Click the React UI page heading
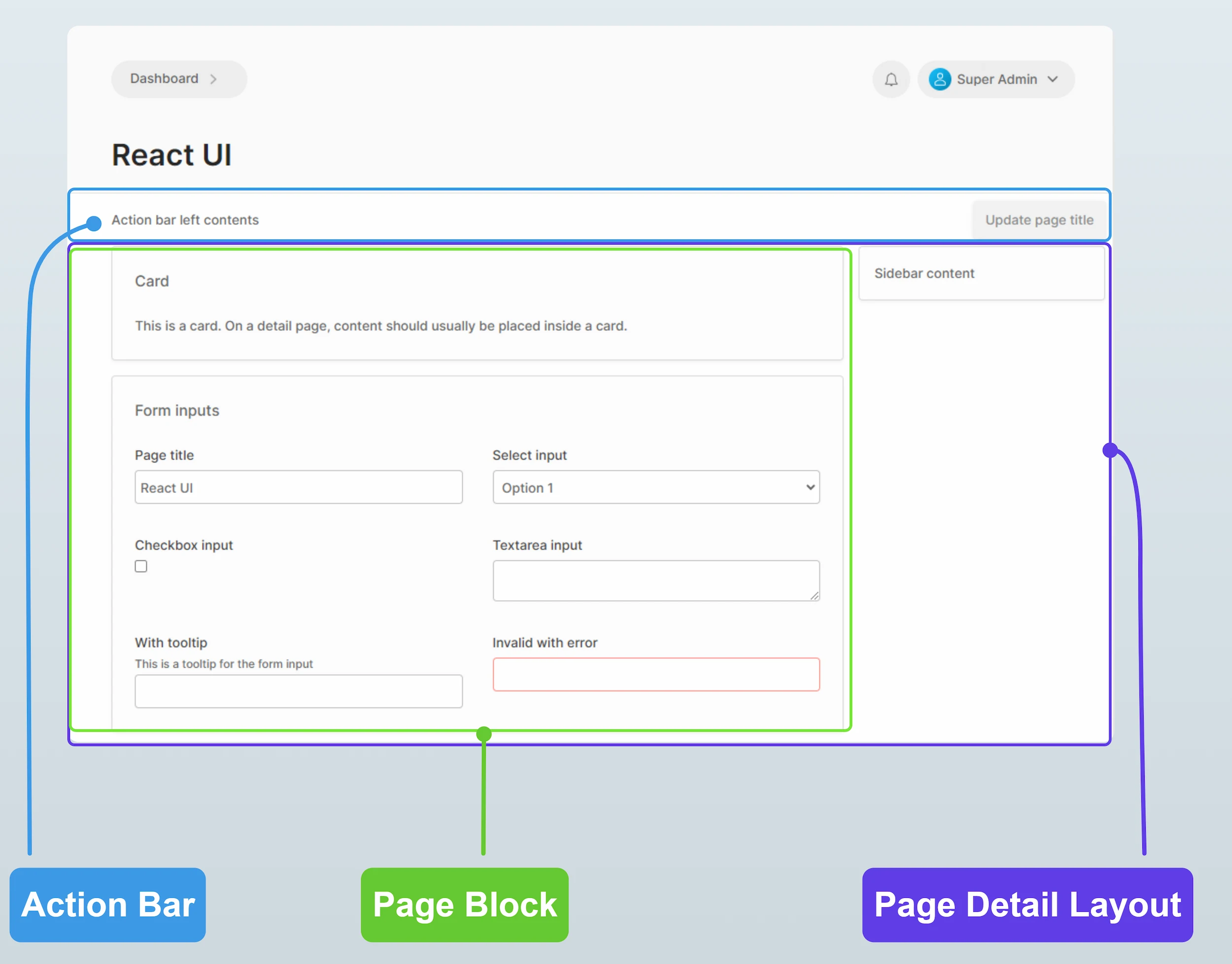The image size is (1232, 964). click(171, 155)
